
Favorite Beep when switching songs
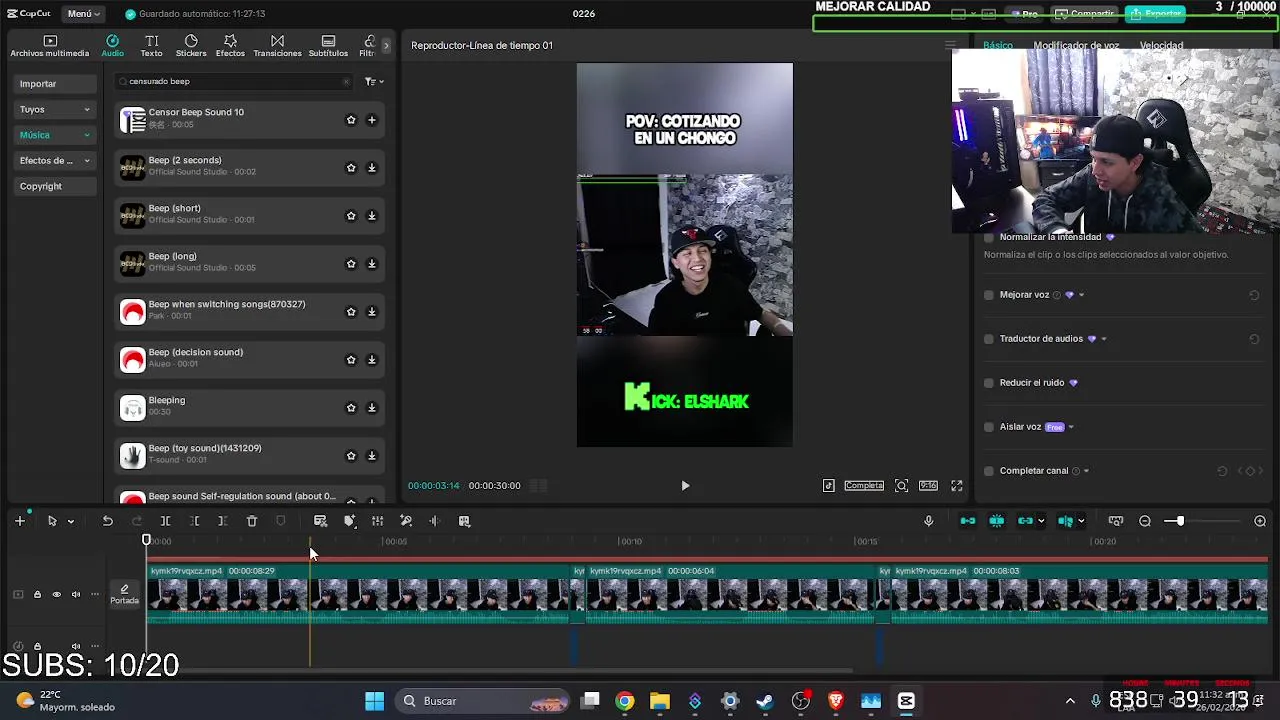coord(351,312)
